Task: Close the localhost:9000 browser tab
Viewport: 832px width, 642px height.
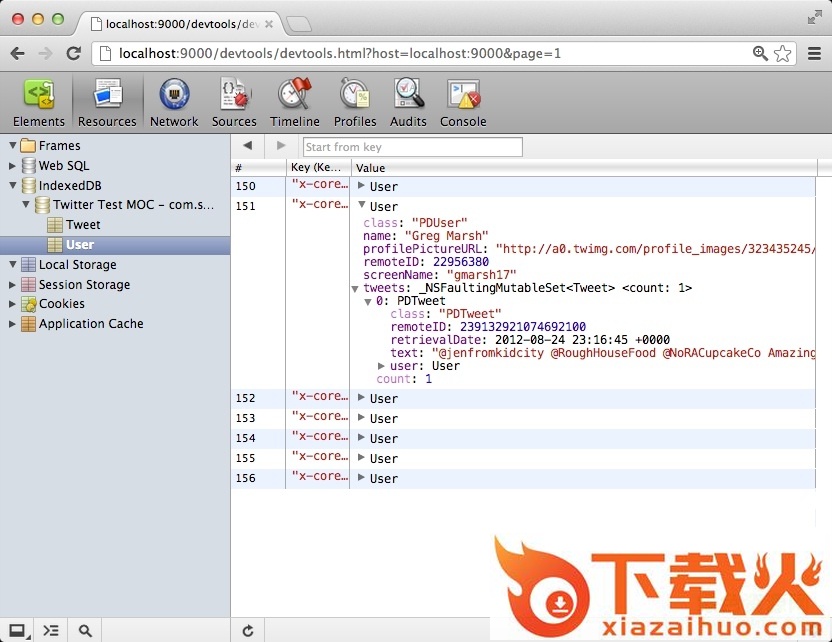Action: (269, 24)
